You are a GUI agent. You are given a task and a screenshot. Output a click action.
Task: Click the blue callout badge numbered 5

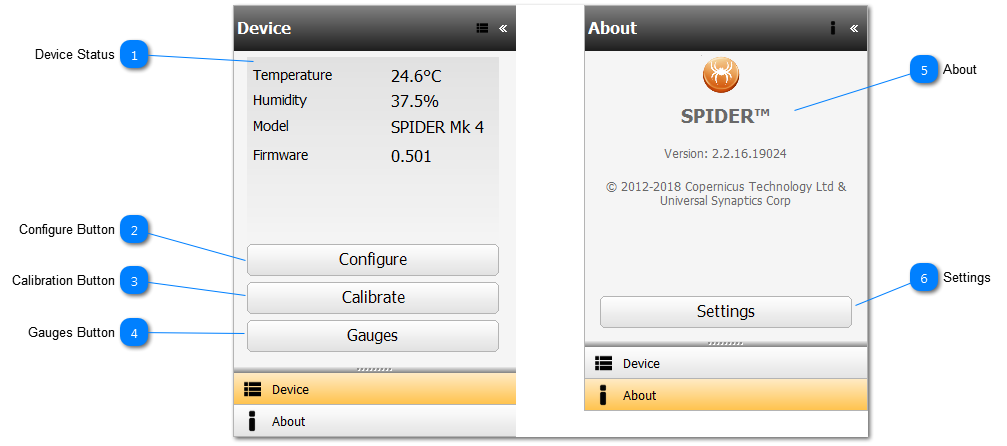click(x=925, y=70)
